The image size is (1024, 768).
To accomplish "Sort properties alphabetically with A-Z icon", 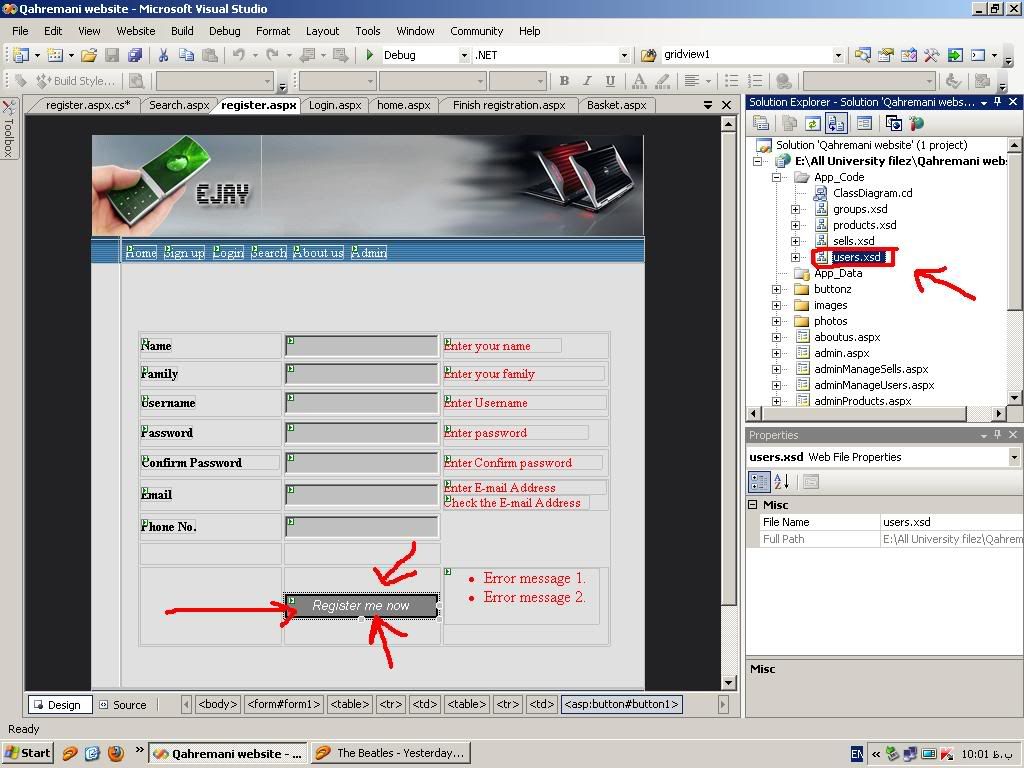I will click(783, 482).
